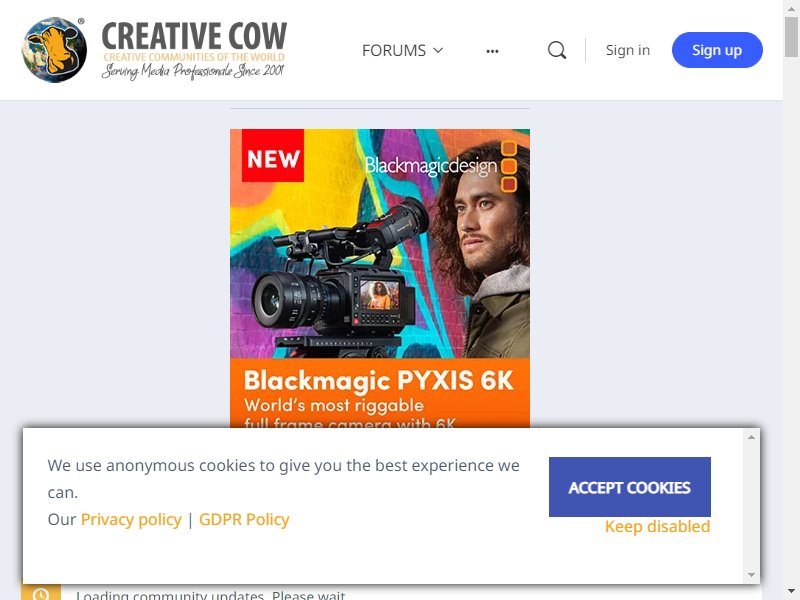800x600 pixels.
Task: Open the search magnifier icon
Action: click(557, 50)
